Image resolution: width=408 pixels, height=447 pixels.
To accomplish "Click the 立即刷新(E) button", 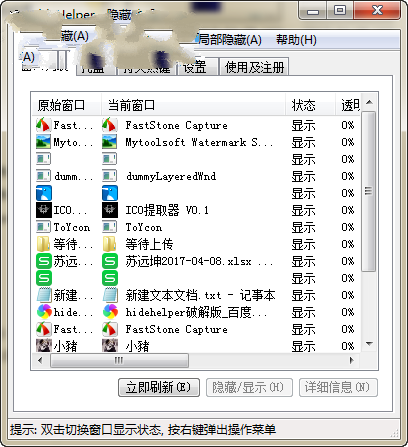I will click(x=159, y=387).
